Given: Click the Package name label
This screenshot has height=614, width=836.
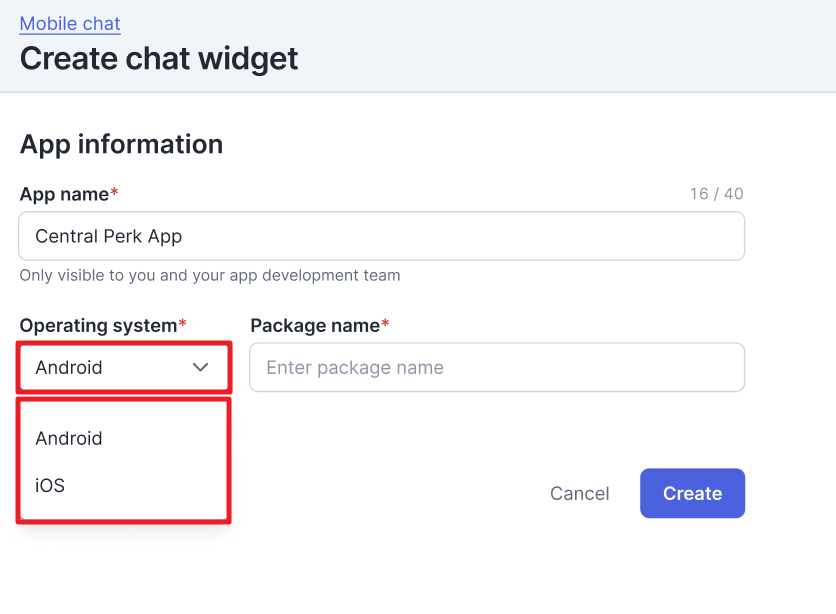Looking at the screenshot, I should point(314,325).
